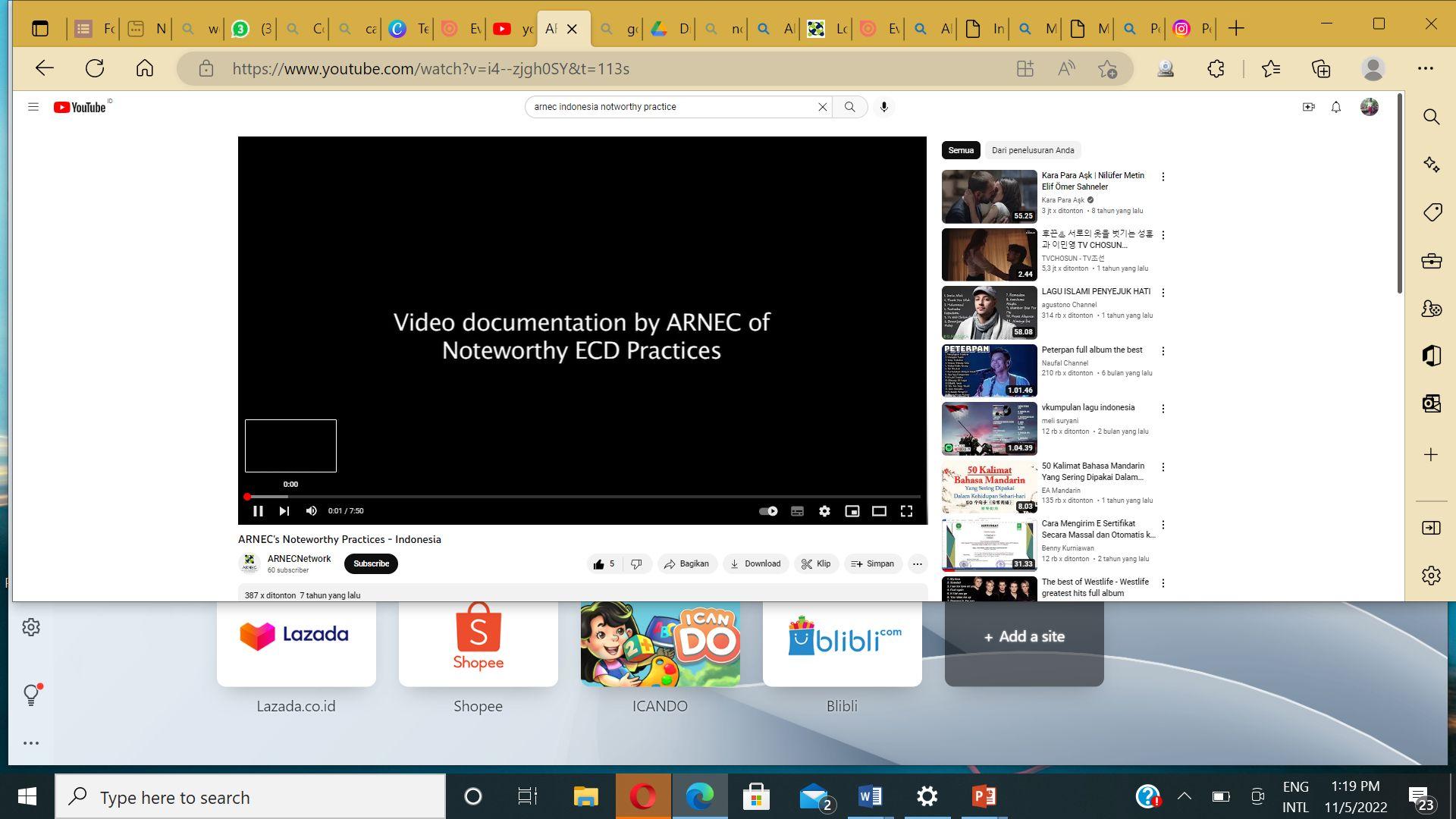This screenshot has width=1456, height=819.
Task: Search with voice microphone icon
Action: (883, 107)
